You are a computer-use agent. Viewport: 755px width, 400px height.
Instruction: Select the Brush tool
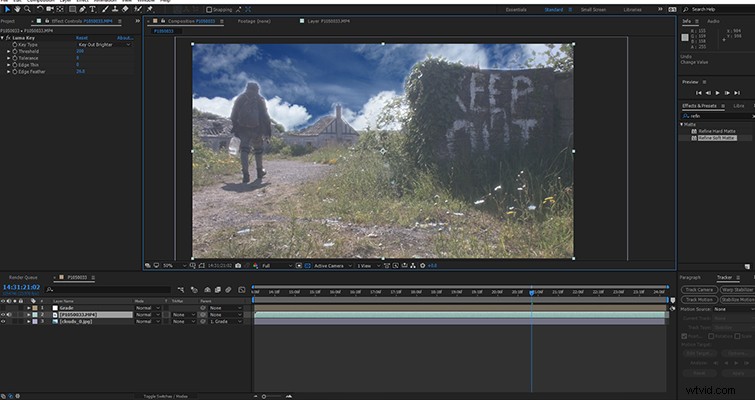click(105, 9)
